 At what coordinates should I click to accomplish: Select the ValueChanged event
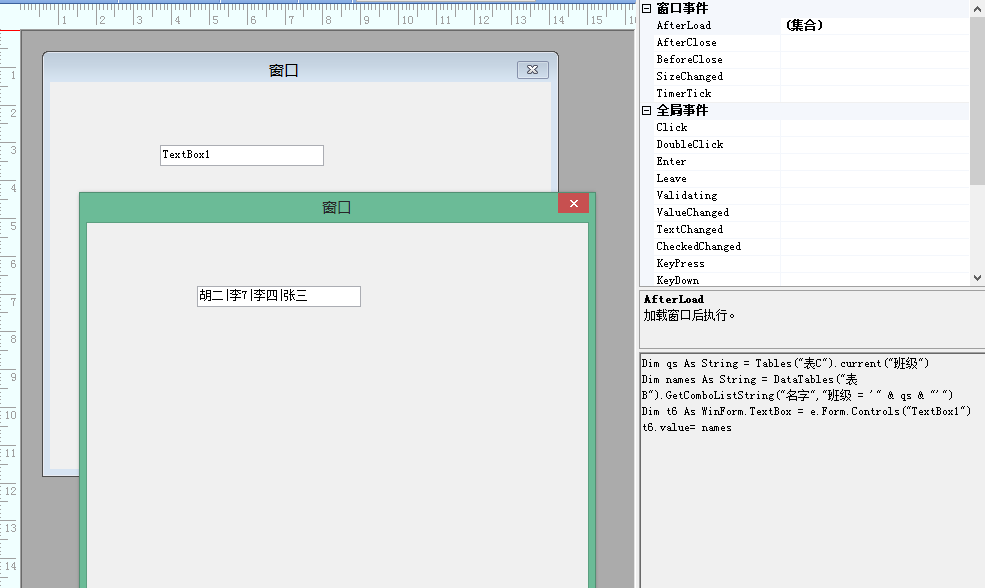[x=692, y=213]
